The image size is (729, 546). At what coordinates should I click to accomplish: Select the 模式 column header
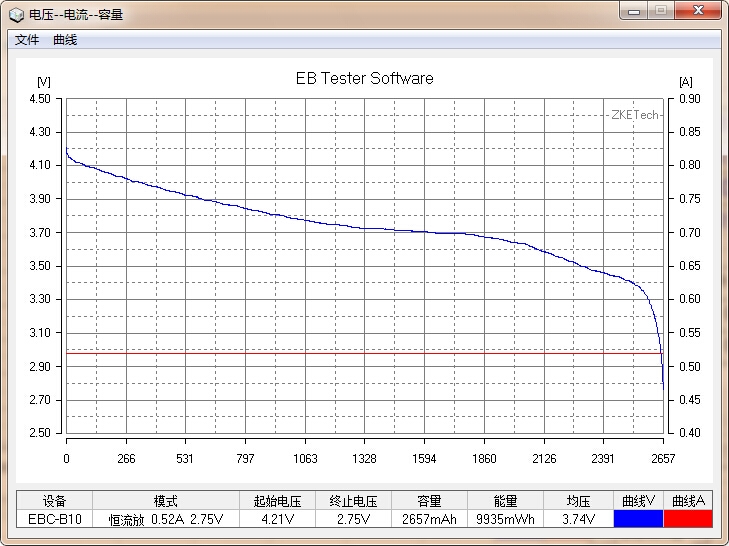click(166, 501)
